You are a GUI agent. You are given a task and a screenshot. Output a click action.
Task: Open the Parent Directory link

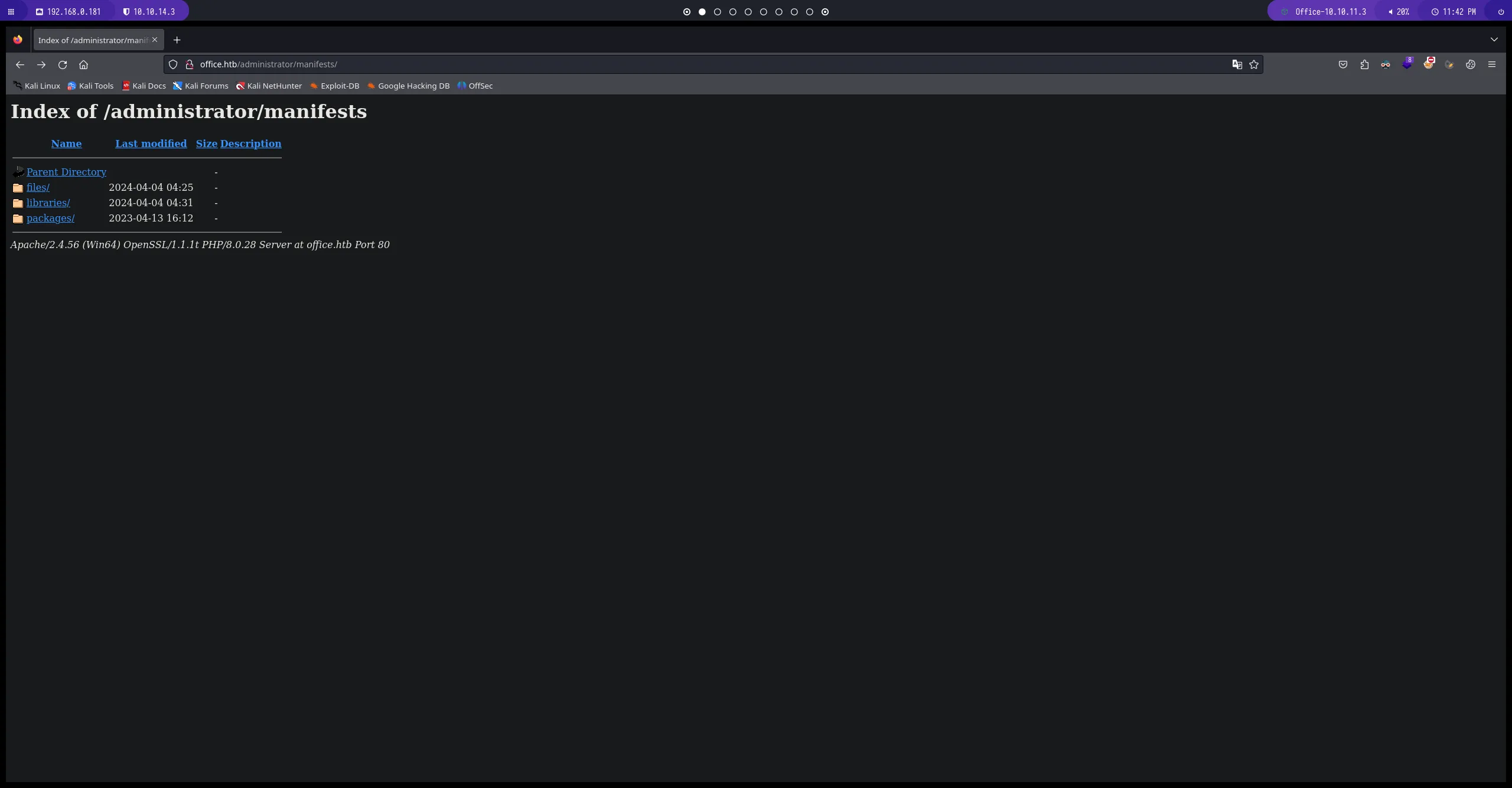67,172
